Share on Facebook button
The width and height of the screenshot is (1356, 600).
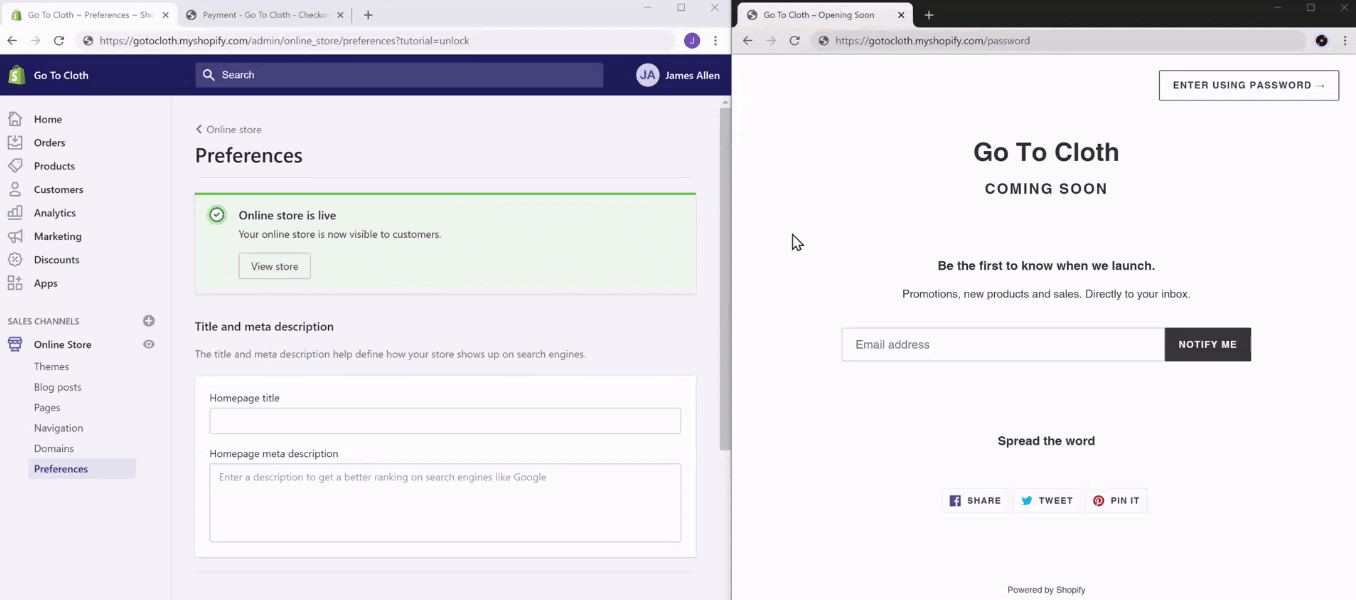pos(975,501)
